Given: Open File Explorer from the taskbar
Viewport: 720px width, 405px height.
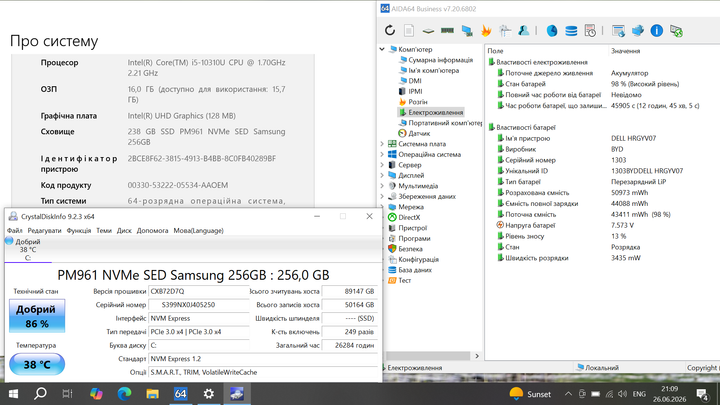Looking at the screenshot, I should coord(152,394).
